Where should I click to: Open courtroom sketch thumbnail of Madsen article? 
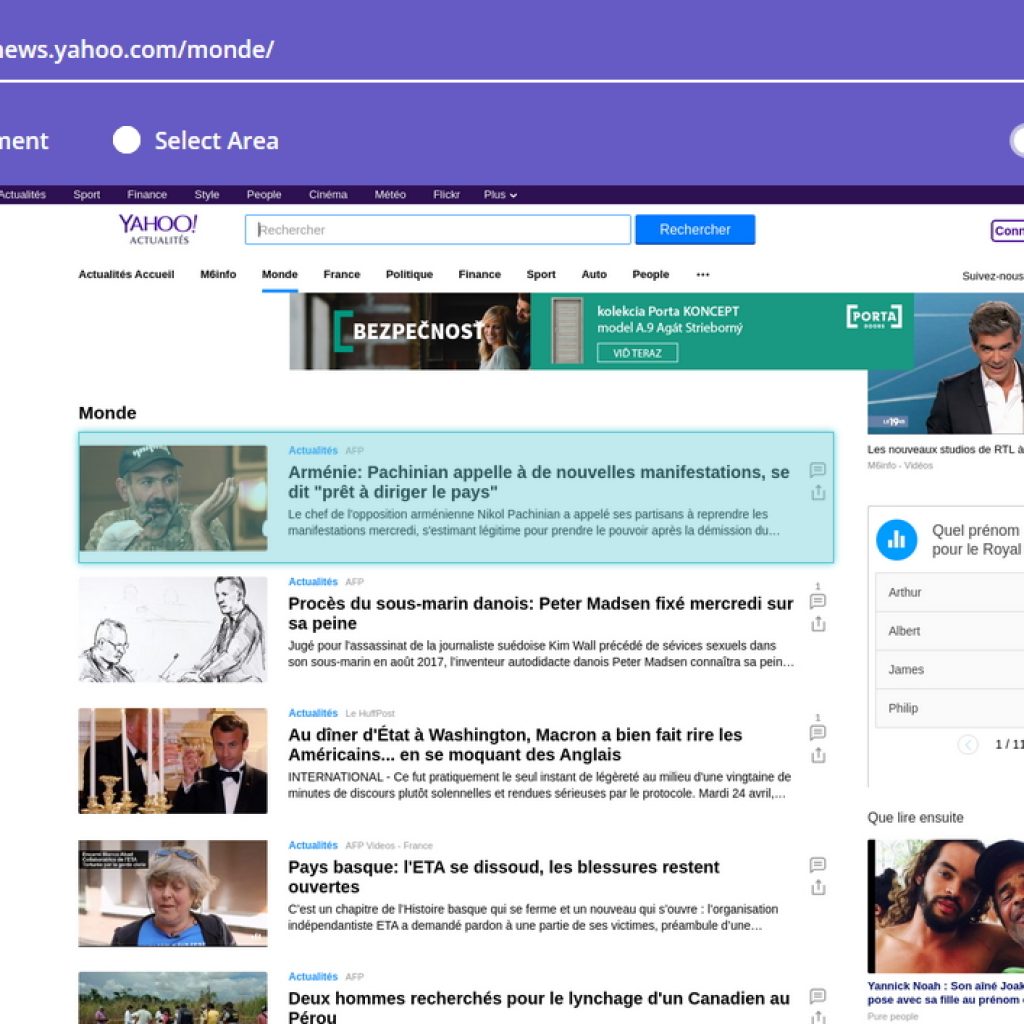tap(173, 630)
